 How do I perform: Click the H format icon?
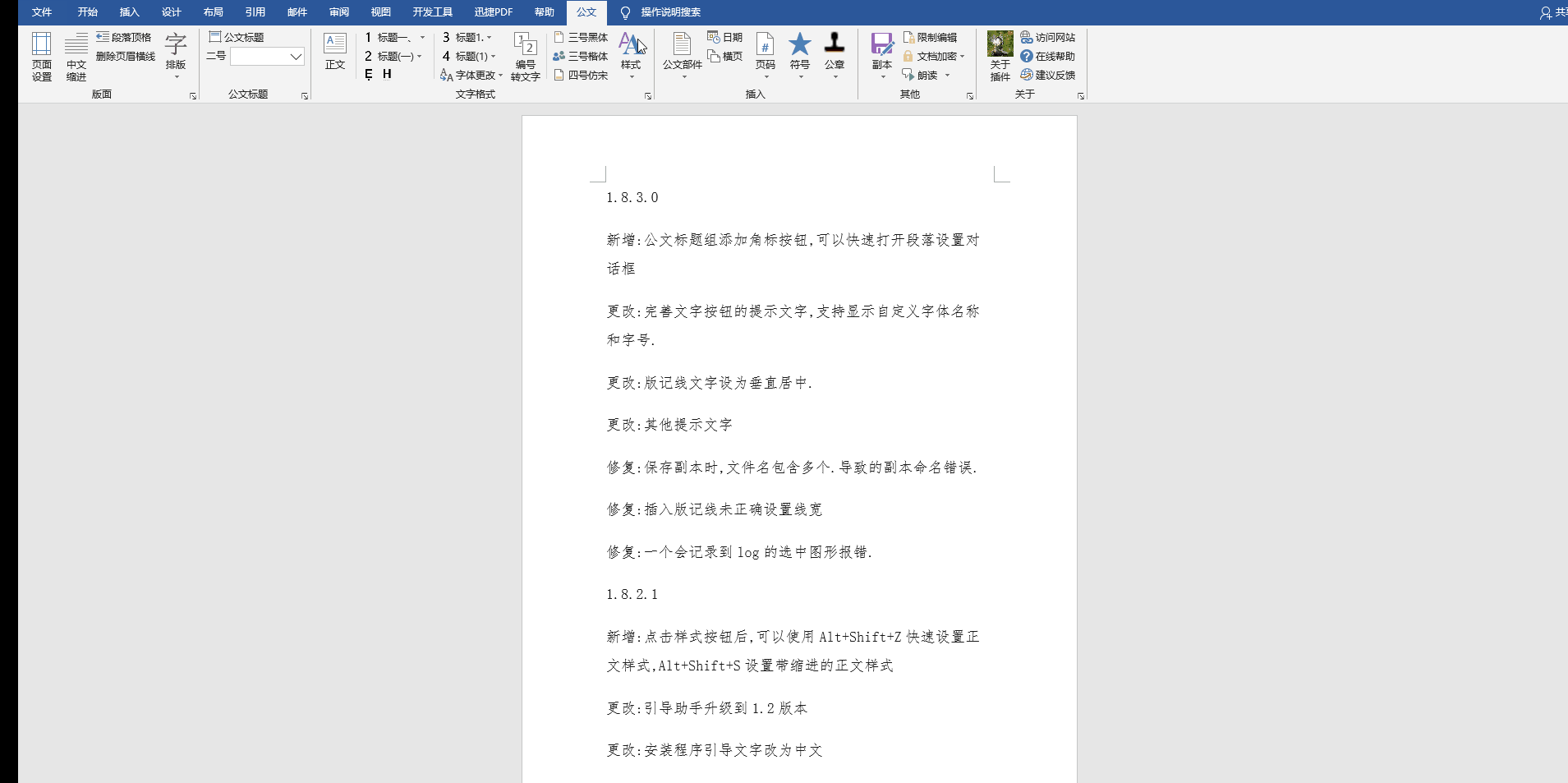(387, 75)
